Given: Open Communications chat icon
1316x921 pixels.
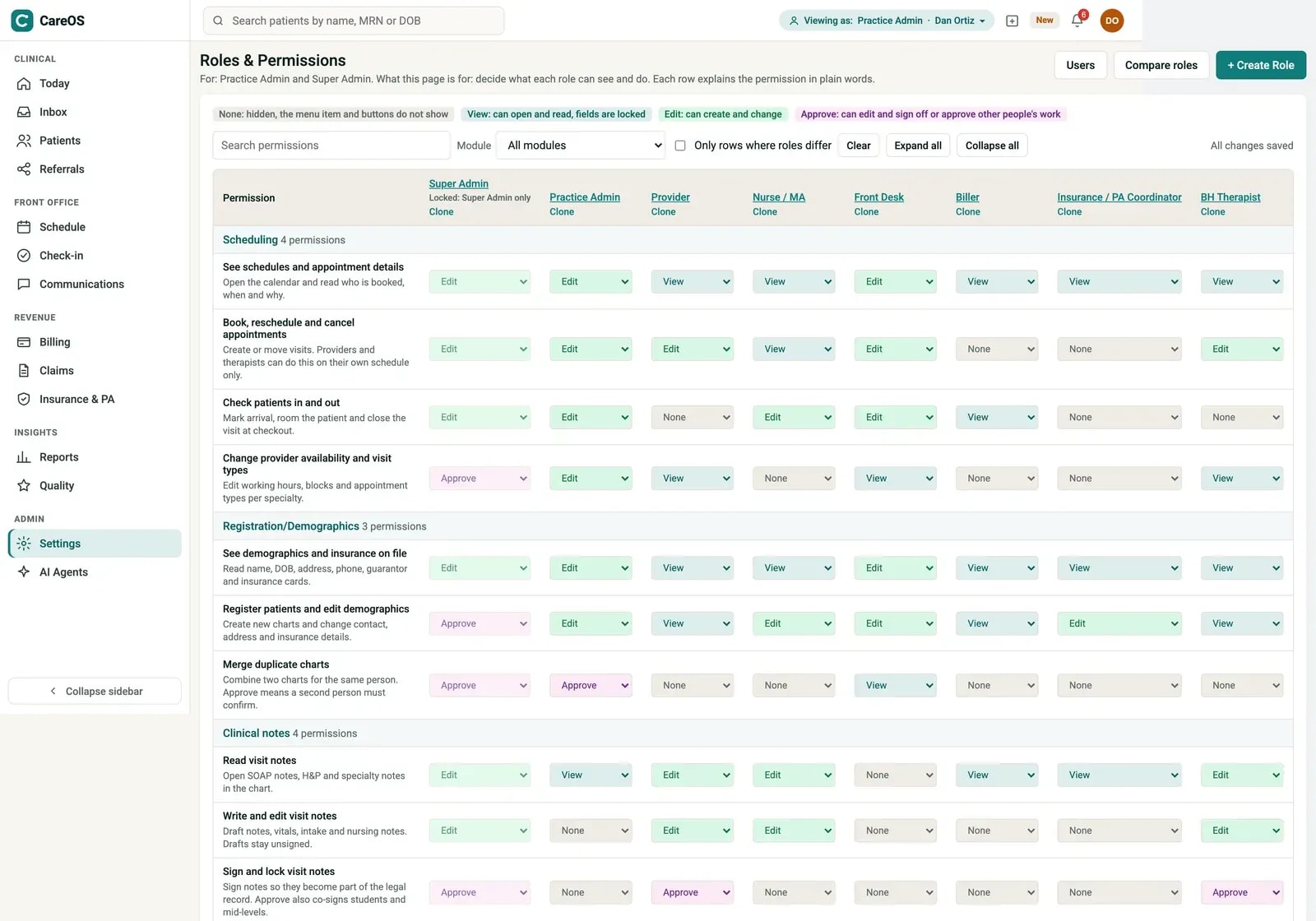Looking at the screenshot, I should coord(24,285).
